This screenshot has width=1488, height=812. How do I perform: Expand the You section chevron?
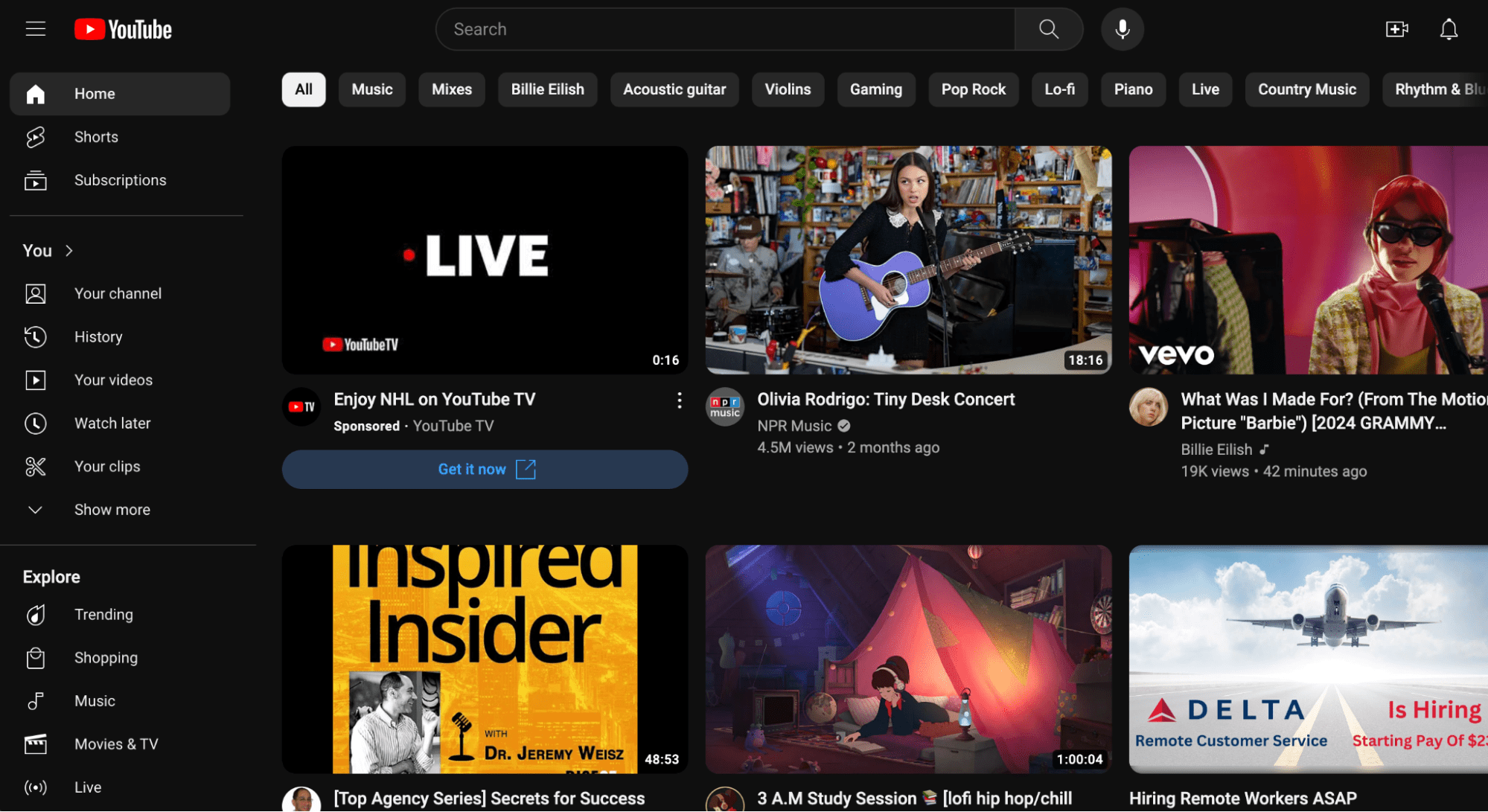click(x=69, y=251)
